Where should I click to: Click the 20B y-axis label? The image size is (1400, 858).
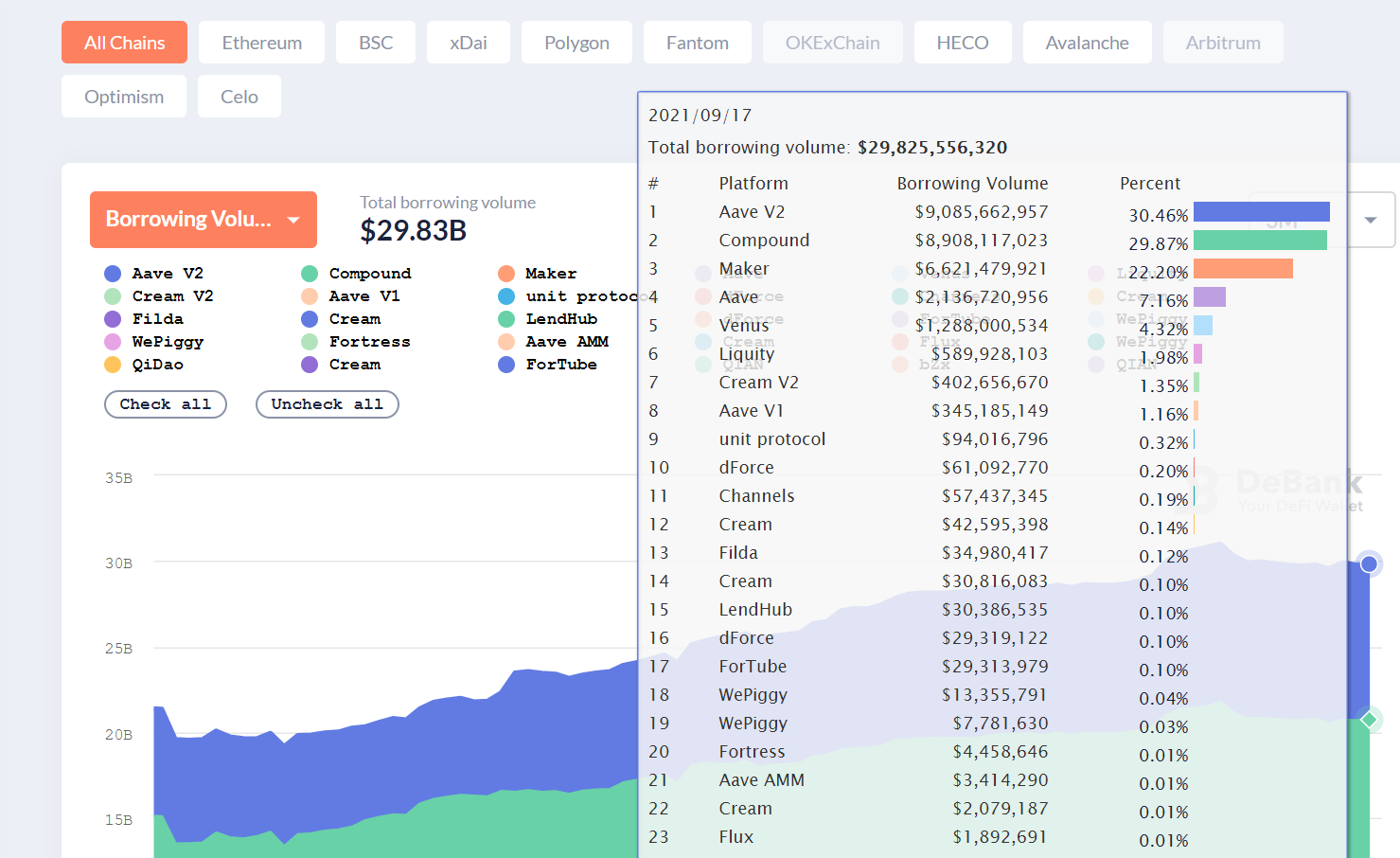[118, 735]
